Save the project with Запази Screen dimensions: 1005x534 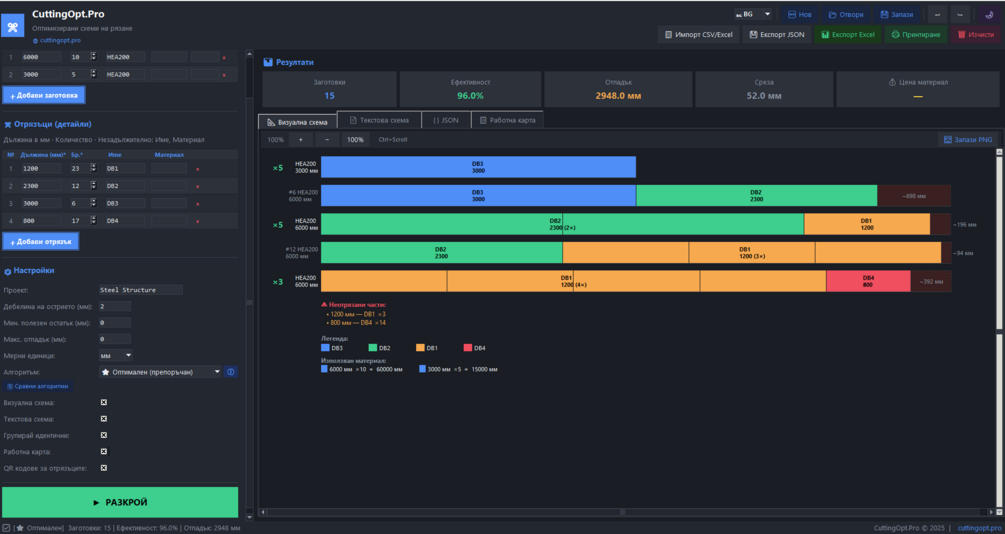click(x=897, y=15)
